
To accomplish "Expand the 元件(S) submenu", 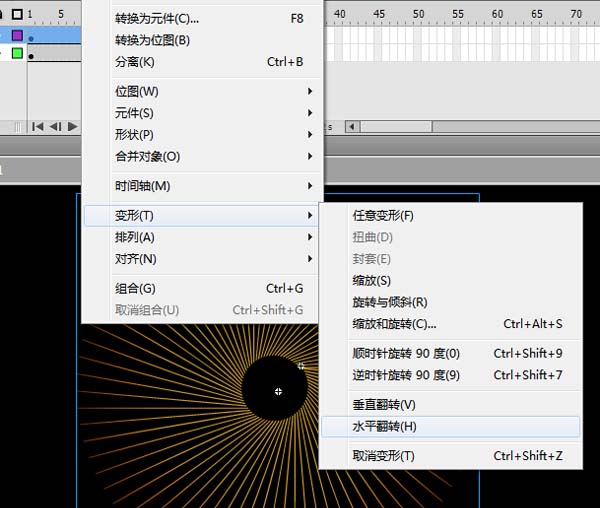I will click(202, 113).
